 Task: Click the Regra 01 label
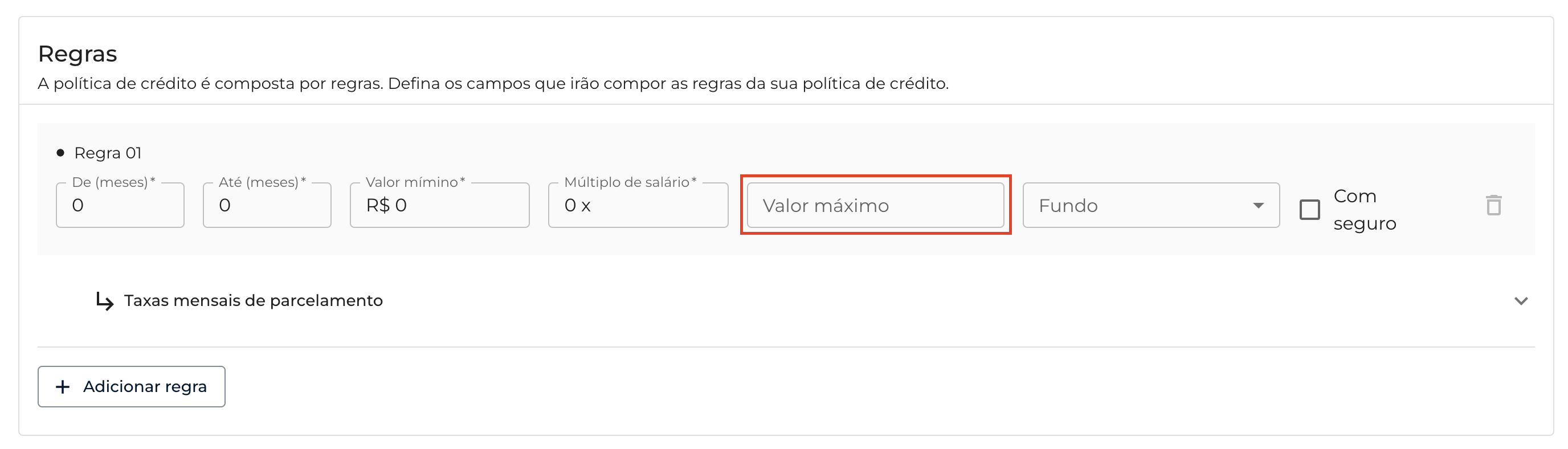pos(108,153)
